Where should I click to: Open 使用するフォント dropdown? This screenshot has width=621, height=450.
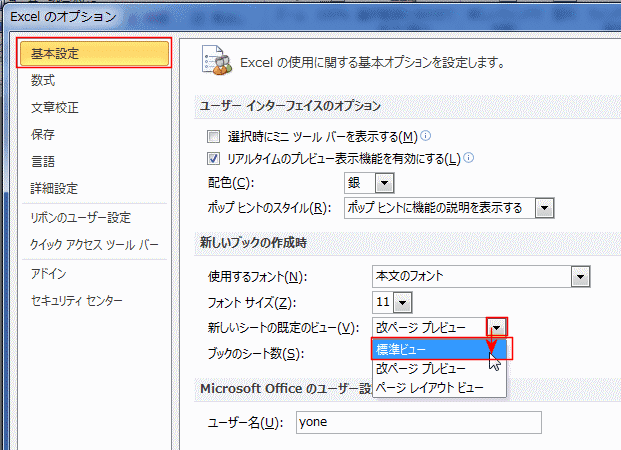pyautogui.click(x=581, y=276)
